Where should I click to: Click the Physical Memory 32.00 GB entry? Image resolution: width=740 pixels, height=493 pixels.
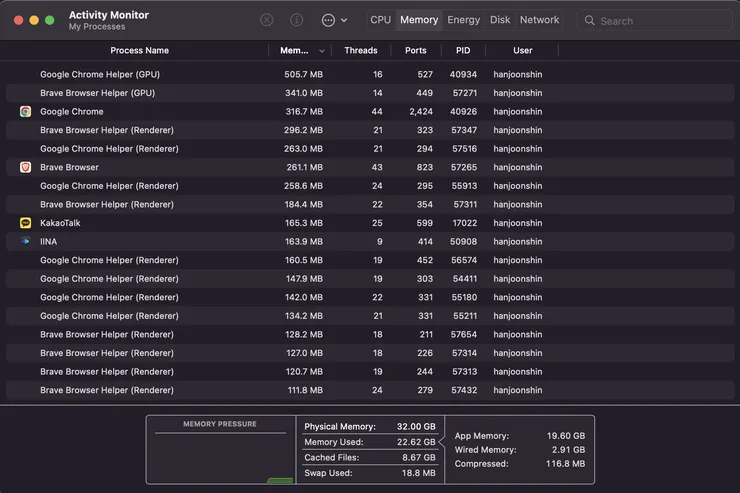[x=370, y=426]
